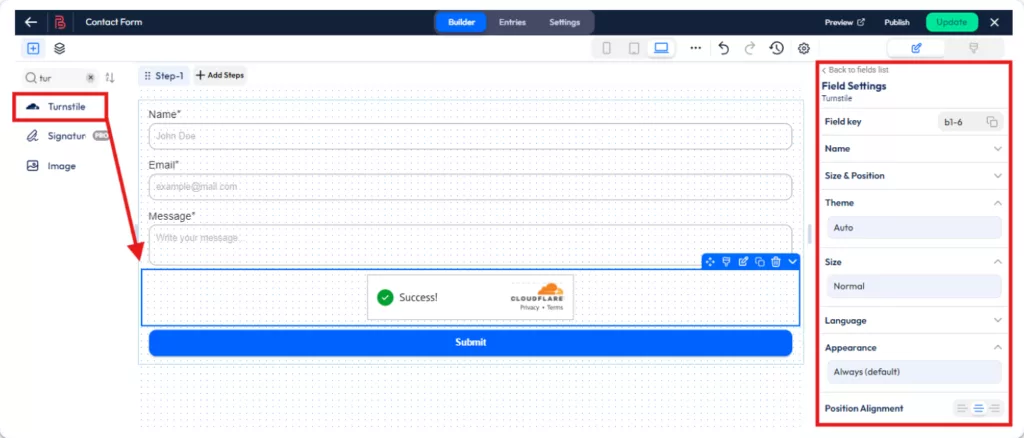The image size is (1024, 438).
Task: Collapse the Theme section
Action: [913, 203]
